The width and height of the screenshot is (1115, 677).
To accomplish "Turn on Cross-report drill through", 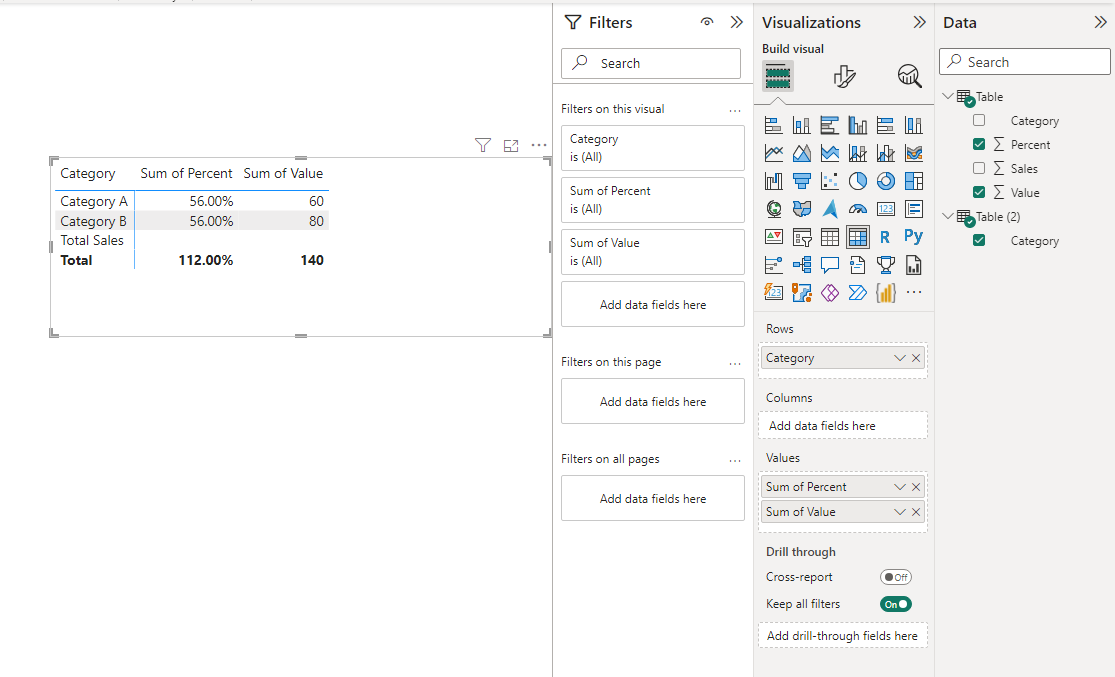I will click(x=895, y=577).
